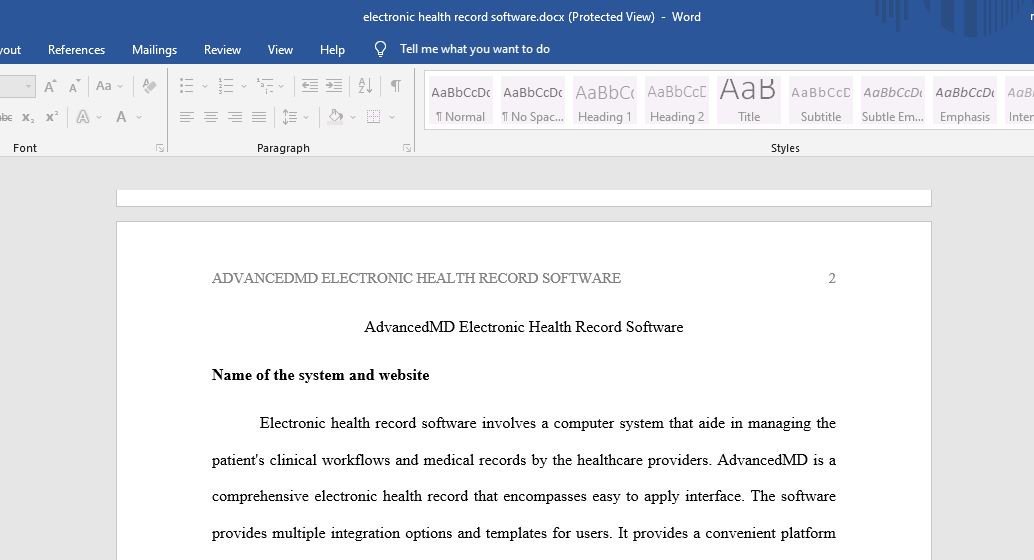Image resolution: width=1034 pixels, height=560 pixels.
Task: Expand the Shading dropdown arrow
Action: click(353, 118)
